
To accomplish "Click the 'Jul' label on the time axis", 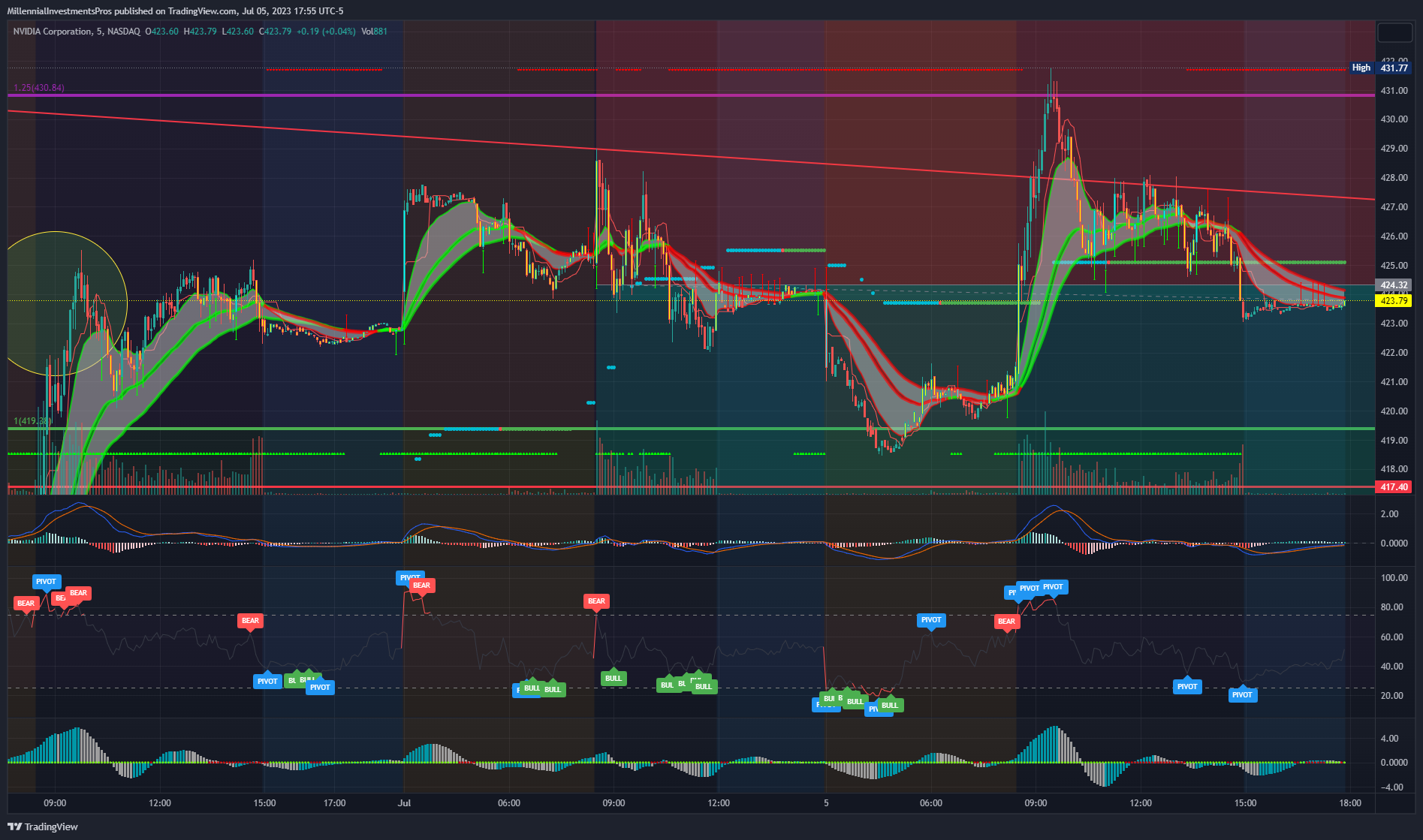I will 404,803.
